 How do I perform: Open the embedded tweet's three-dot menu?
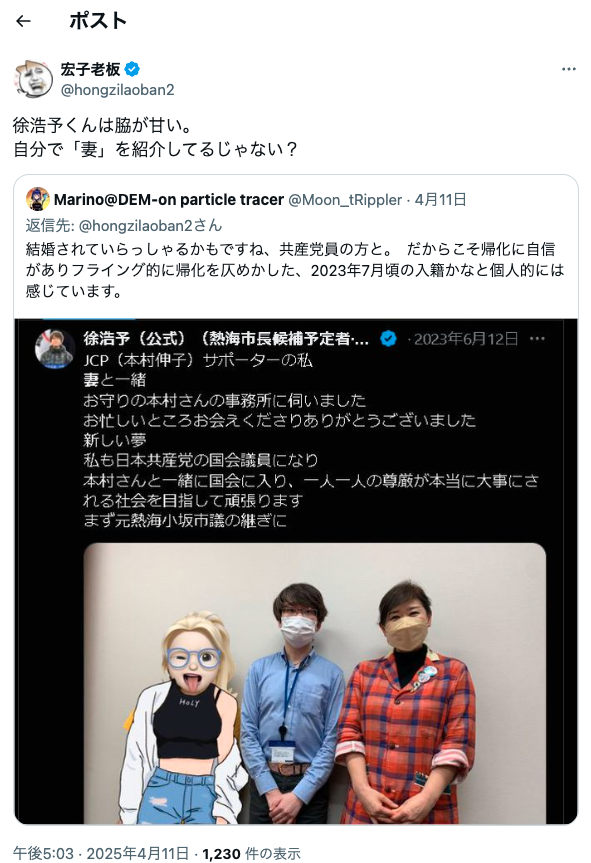tap(537, 338)
